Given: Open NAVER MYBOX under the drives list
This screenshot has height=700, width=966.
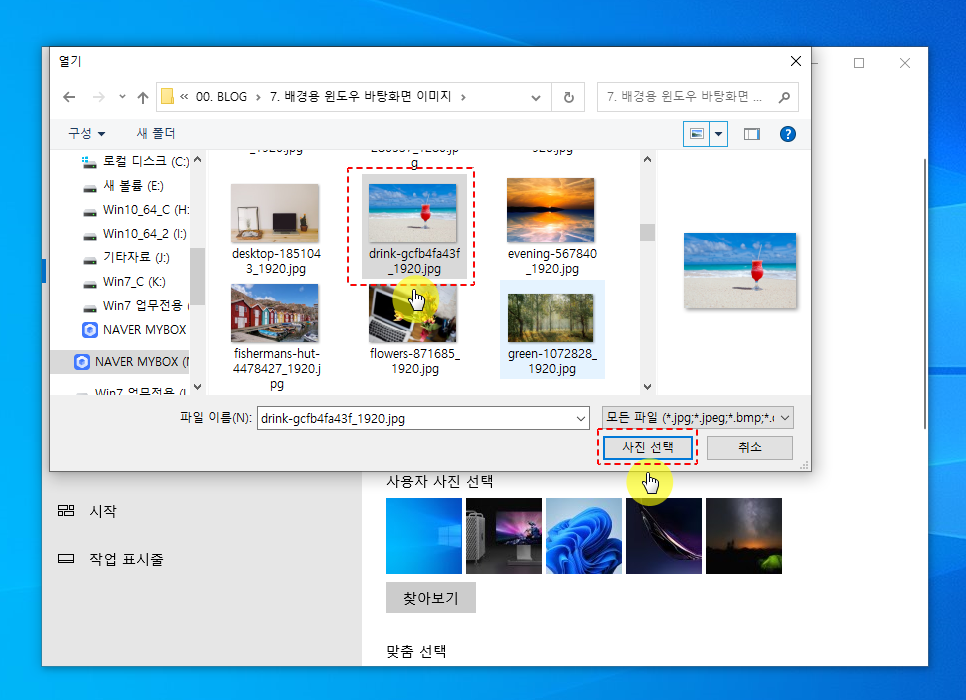Looking at the screenshot, I should coord(134,330).
